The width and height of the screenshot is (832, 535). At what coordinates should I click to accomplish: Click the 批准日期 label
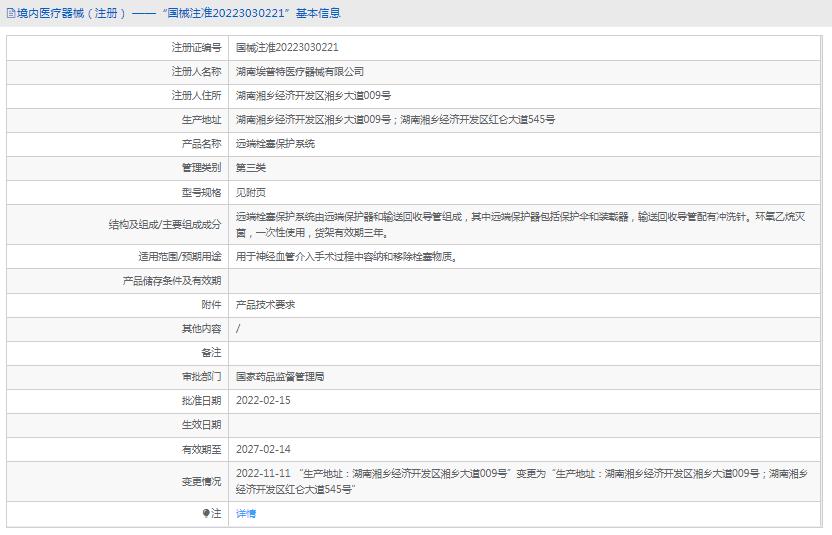point(201,401)
